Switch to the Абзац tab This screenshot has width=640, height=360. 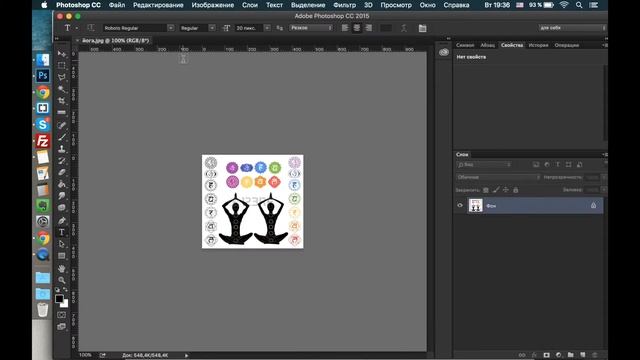(487, 45)
